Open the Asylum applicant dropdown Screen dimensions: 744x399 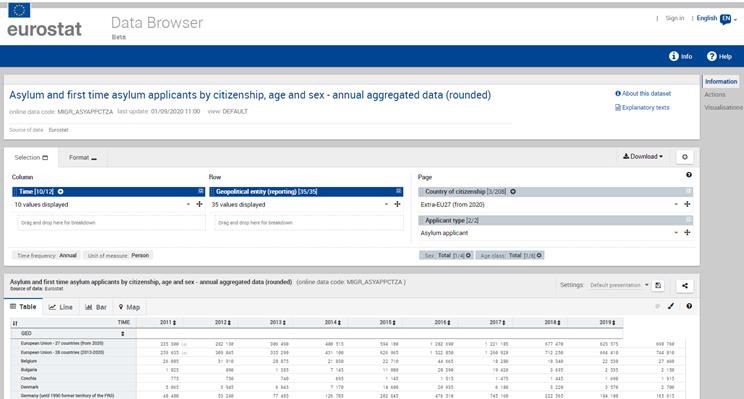pyautogui.click(x=676, y=233)
